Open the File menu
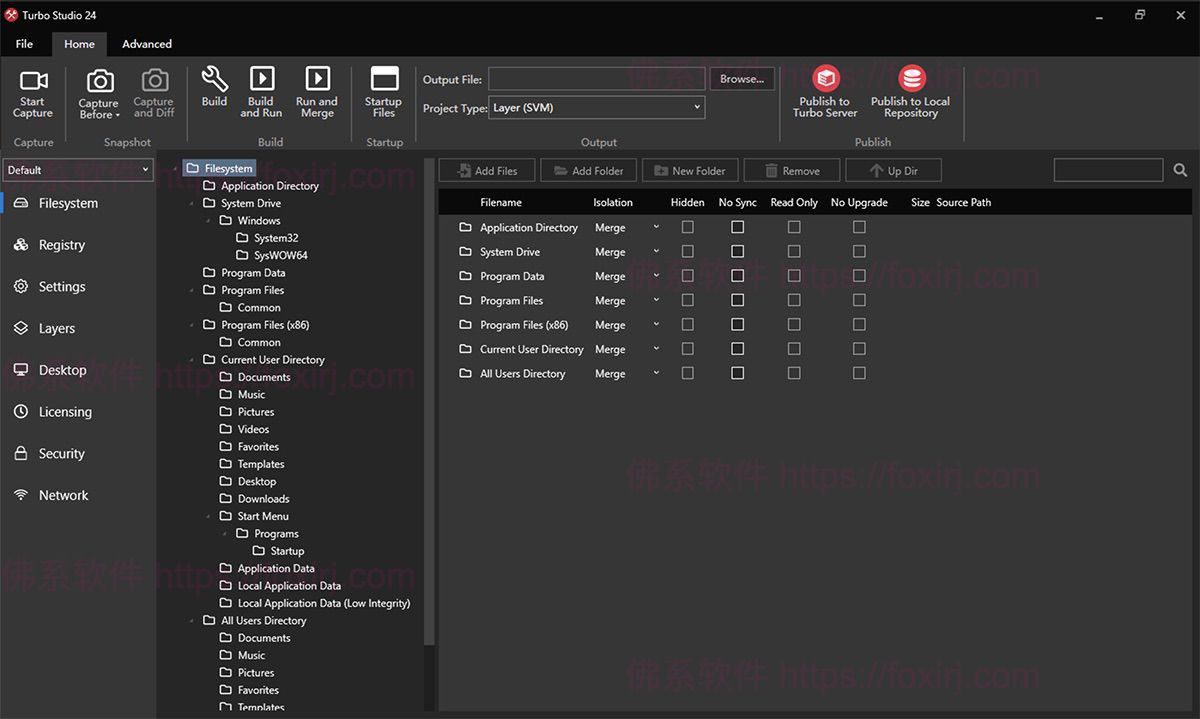Screen dimensions: 1200x719 [x=24, y=44]
